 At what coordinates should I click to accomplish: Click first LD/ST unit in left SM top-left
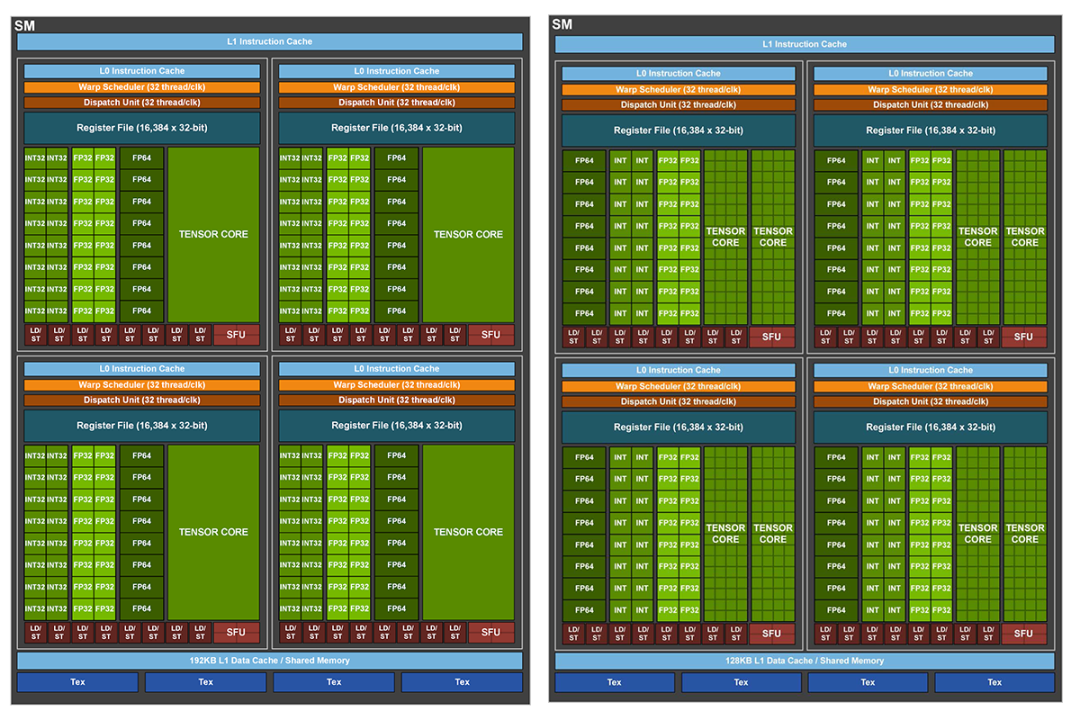pos(36,335)
